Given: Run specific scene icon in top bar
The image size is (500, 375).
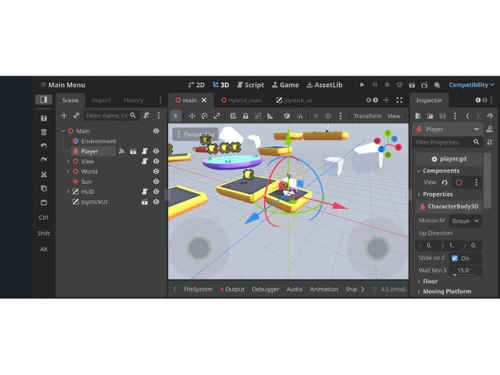Looking at the screenshot, I should [x=424, y=85].
